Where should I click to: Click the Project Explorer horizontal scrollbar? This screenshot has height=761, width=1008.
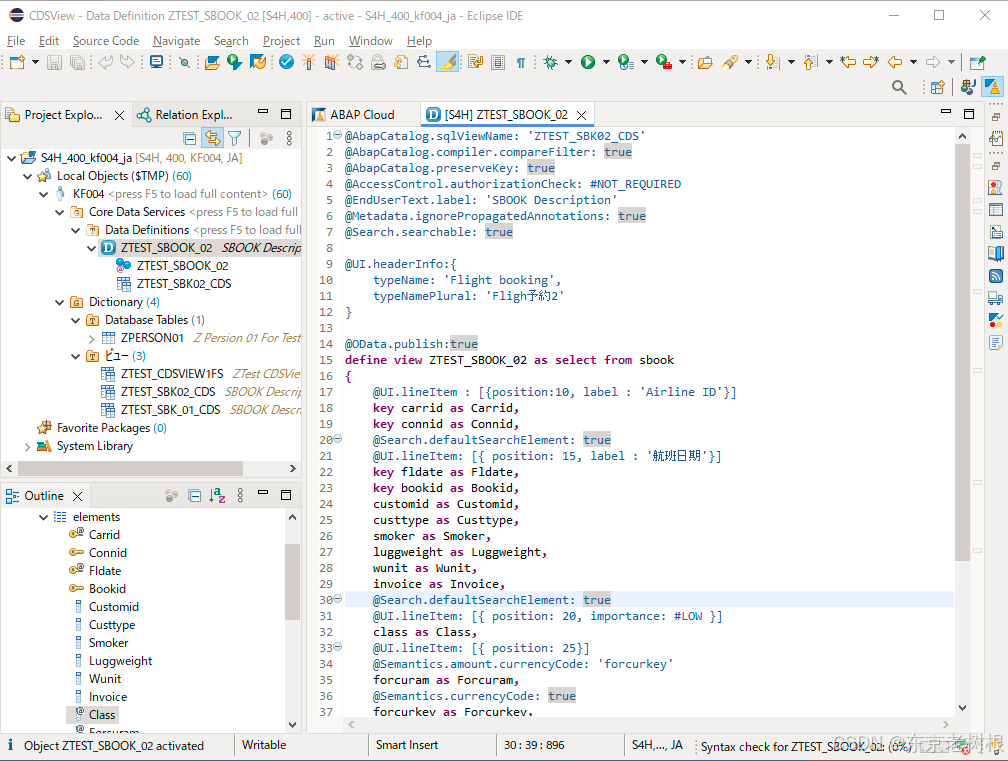(x=130, y=468)
